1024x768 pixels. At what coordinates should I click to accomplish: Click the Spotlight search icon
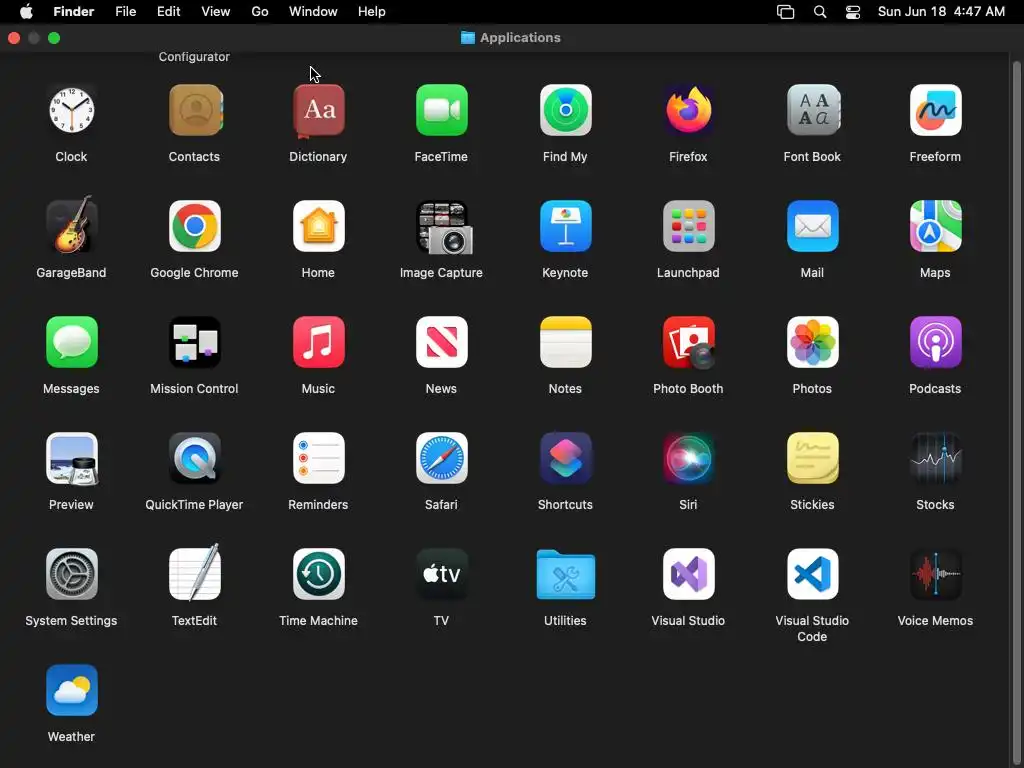coord(820,12)
